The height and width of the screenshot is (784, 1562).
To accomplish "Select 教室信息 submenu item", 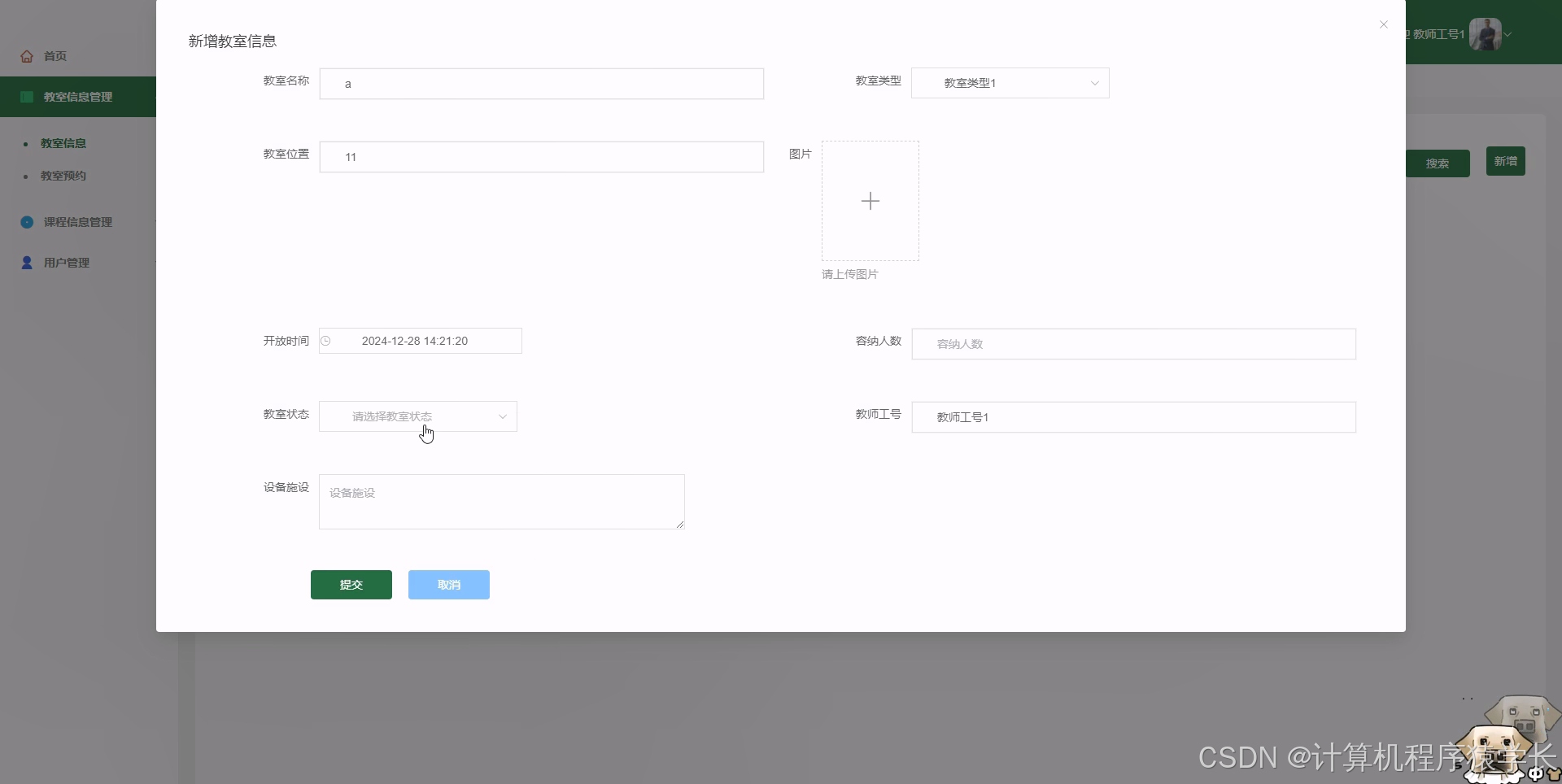I will pos(63,143).
